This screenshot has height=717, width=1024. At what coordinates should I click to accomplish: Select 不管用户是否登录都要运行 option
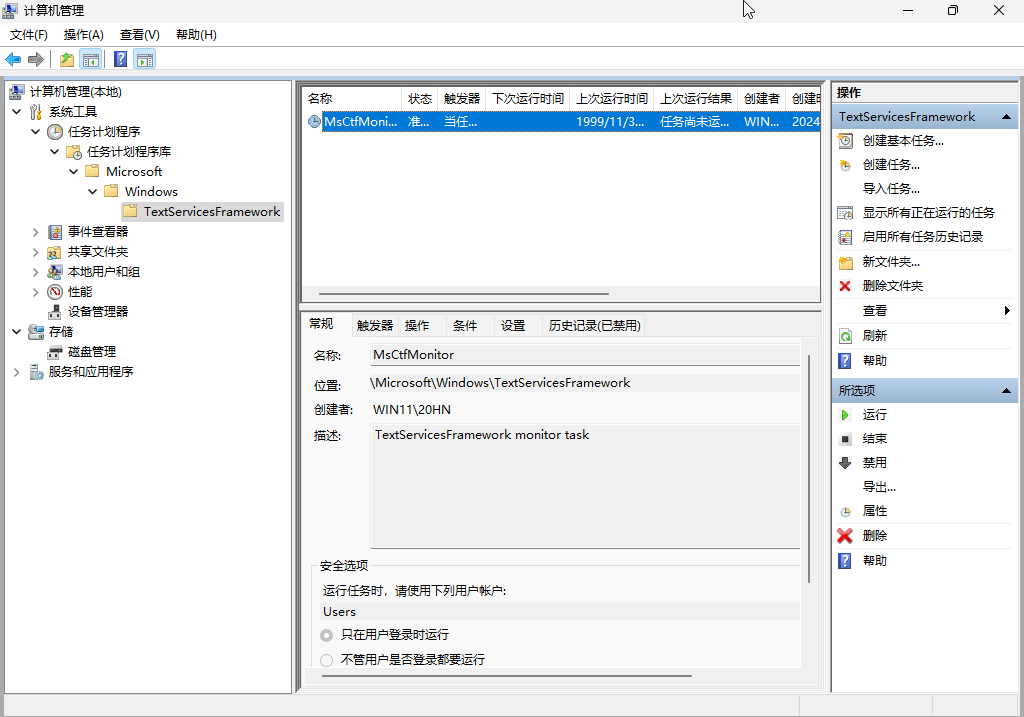pos(325,660)
